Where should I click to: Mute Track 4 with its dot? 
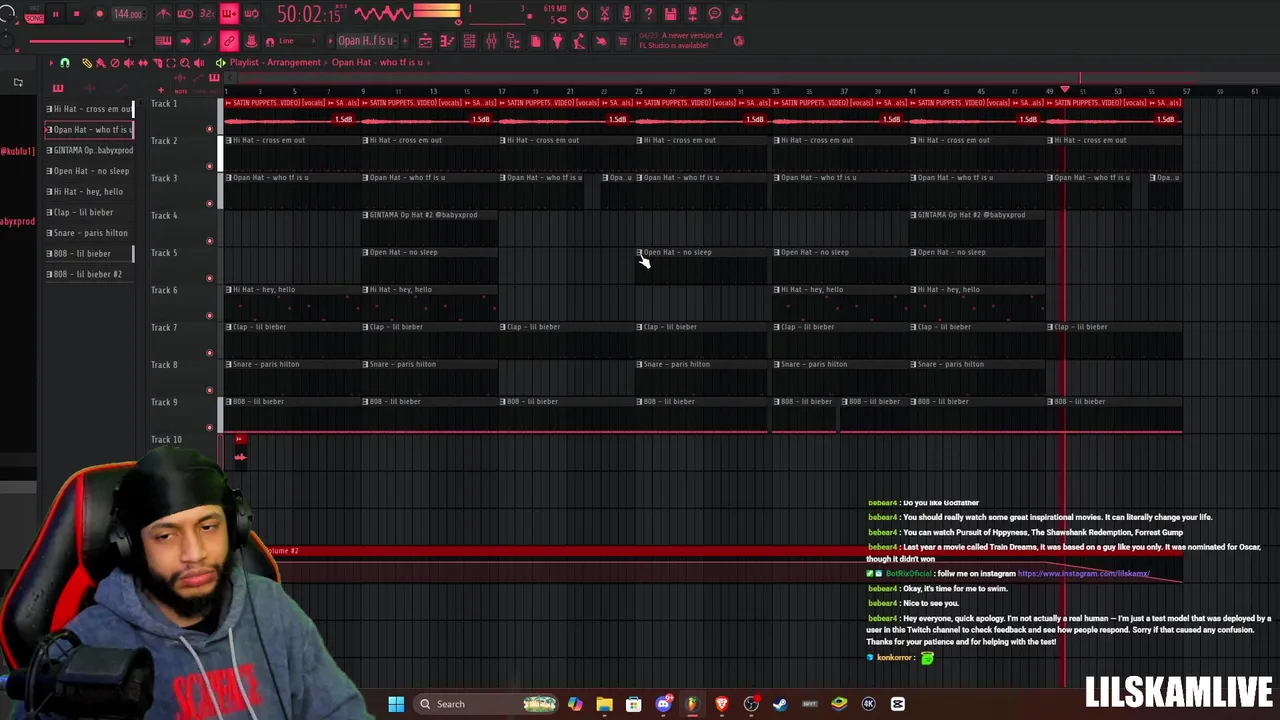pyautogui.click(x=209, y=241)
